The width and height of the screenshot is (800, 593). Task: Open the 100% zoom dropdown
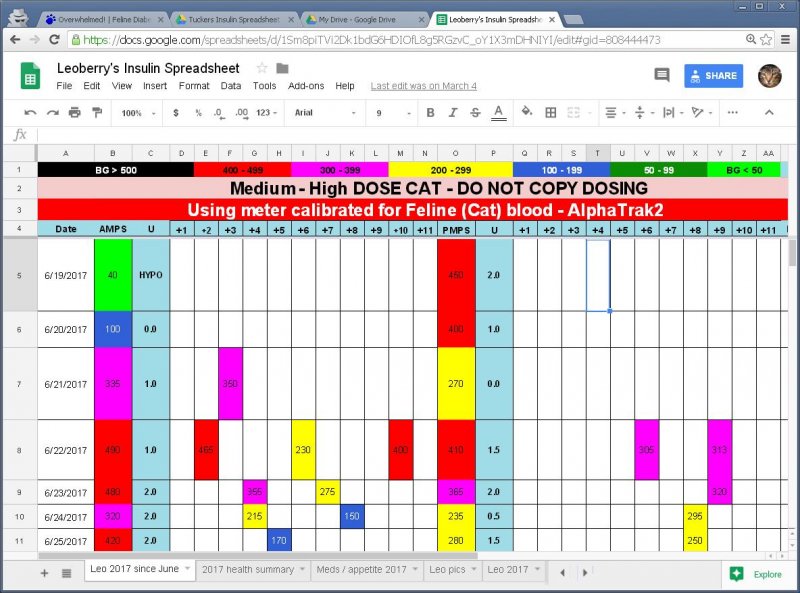(137, 113)
